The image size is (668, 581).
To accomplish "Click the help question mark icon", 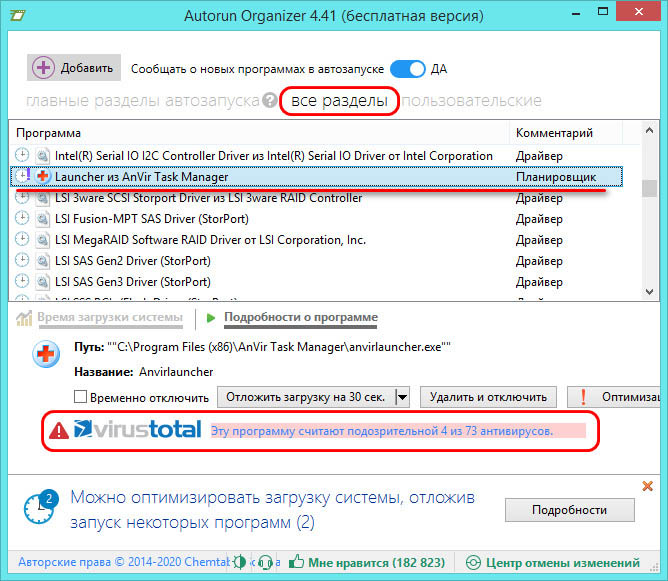I will click(x=270, y=101).
